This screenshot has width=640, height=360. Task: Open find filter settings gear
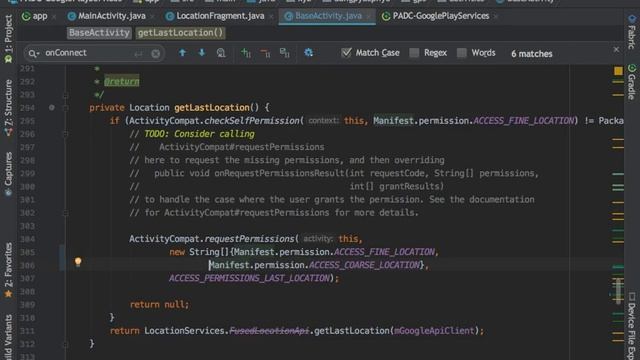[309, 53]
